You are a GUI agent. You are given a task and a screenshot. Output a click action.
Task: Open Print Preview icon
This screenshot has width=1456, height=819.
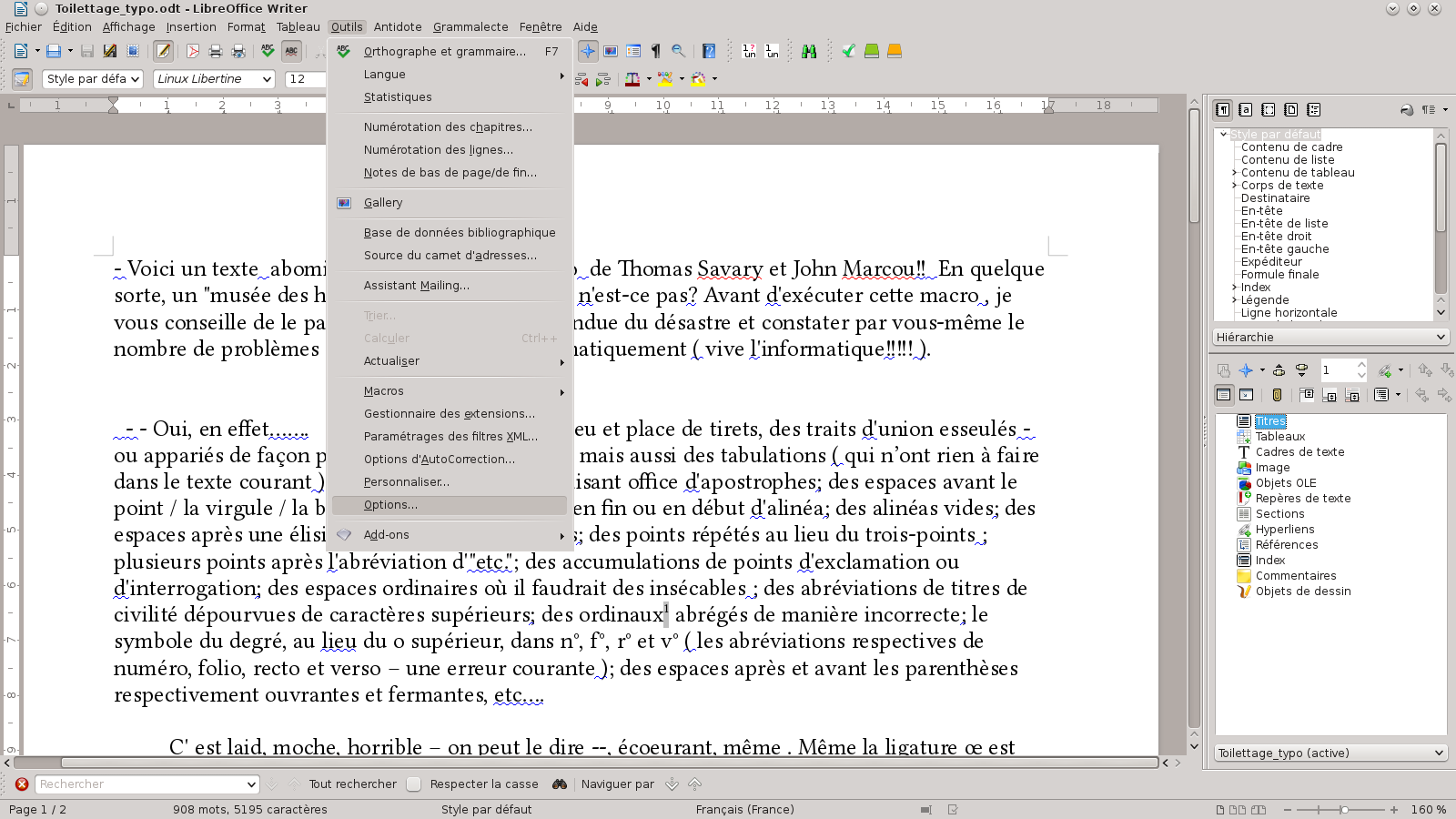[238, 51]
